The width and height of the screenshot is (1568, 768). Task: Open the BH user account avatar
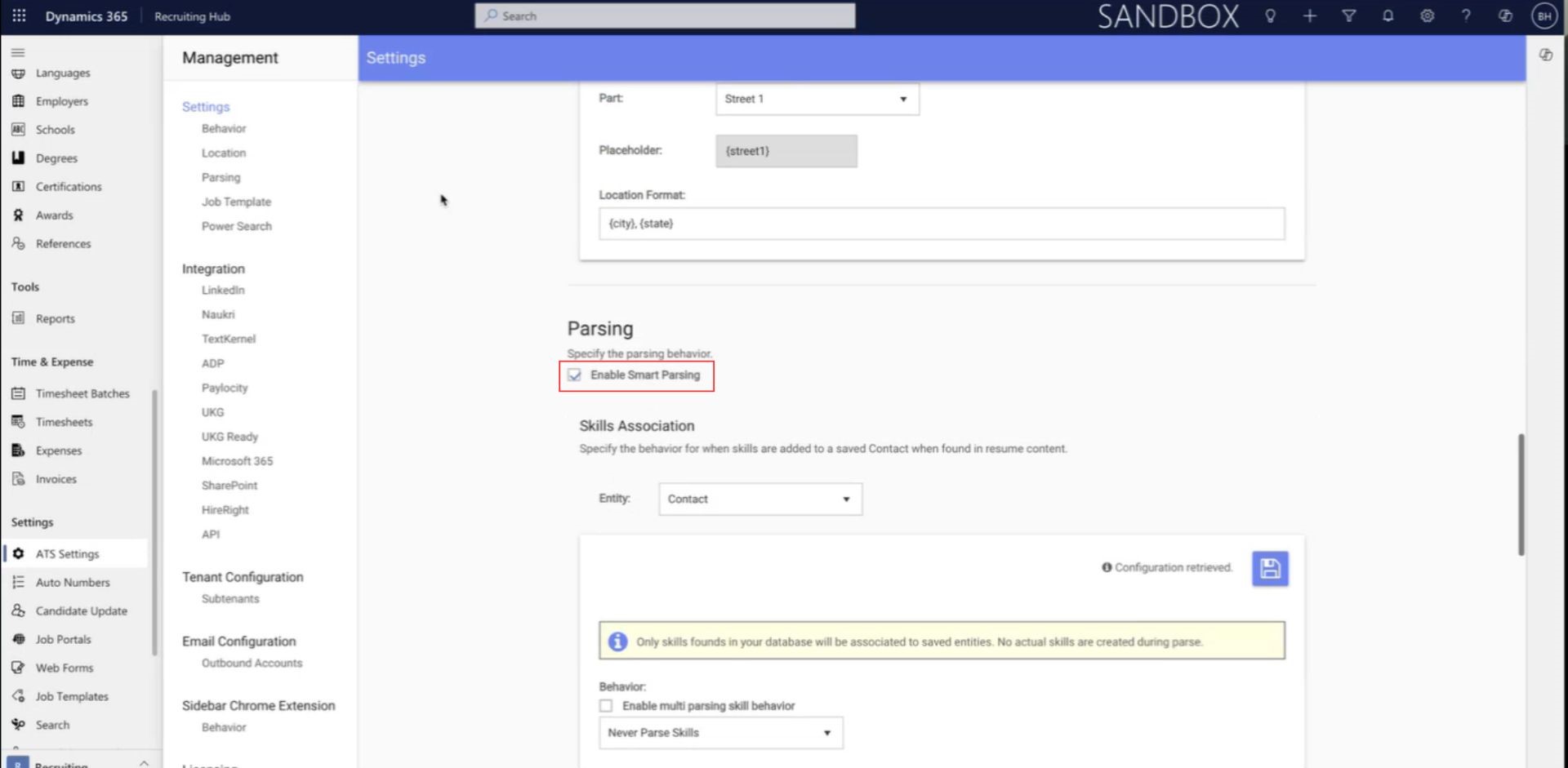[1544, 16]
